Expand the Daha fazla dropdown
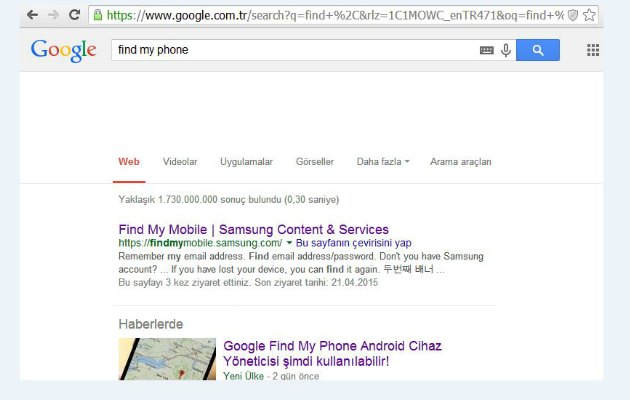 tap(383, 162)
